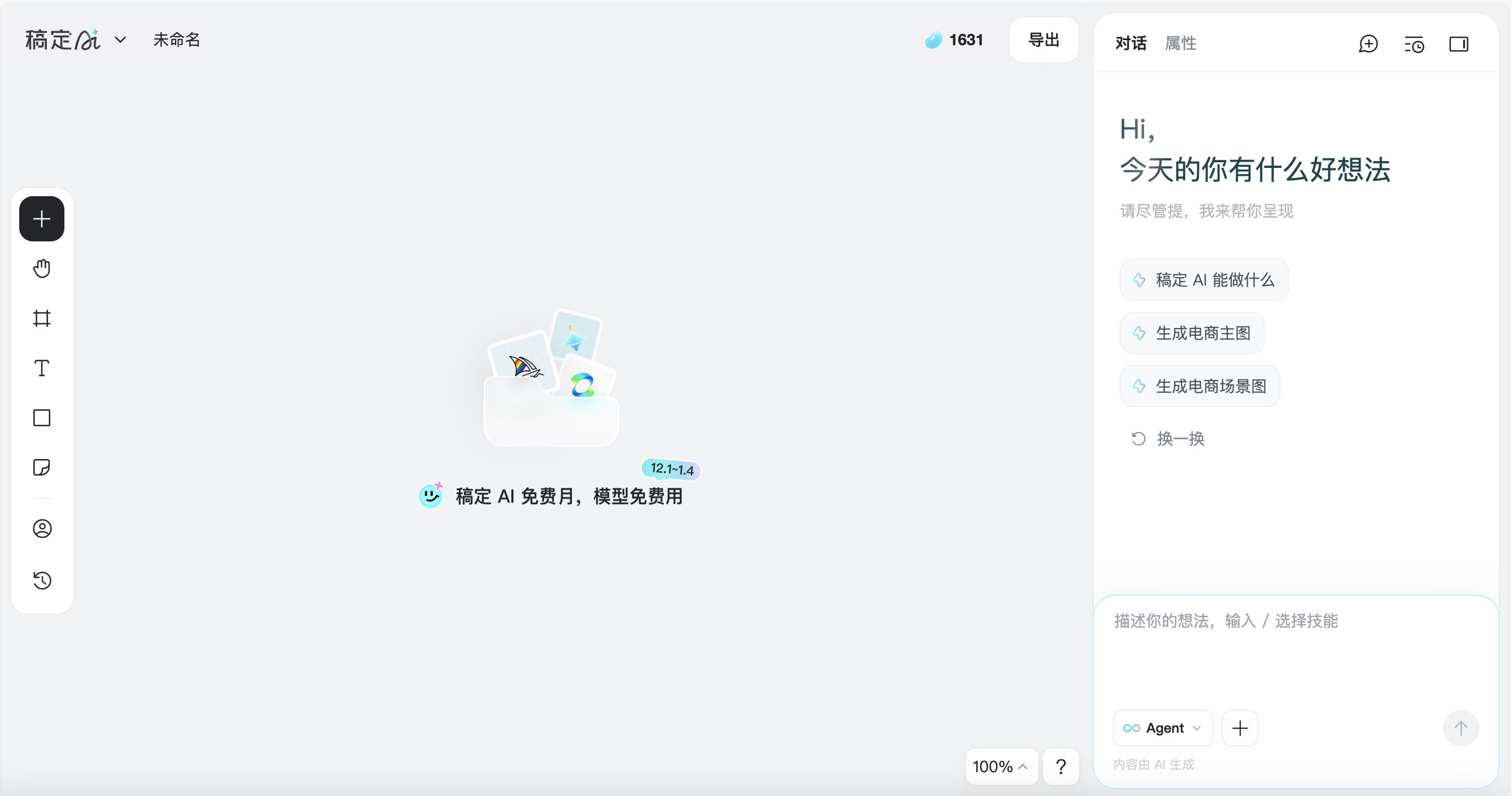Open the help question mark button
The height and width of the screenshot is (796, 1512).
1061,766
